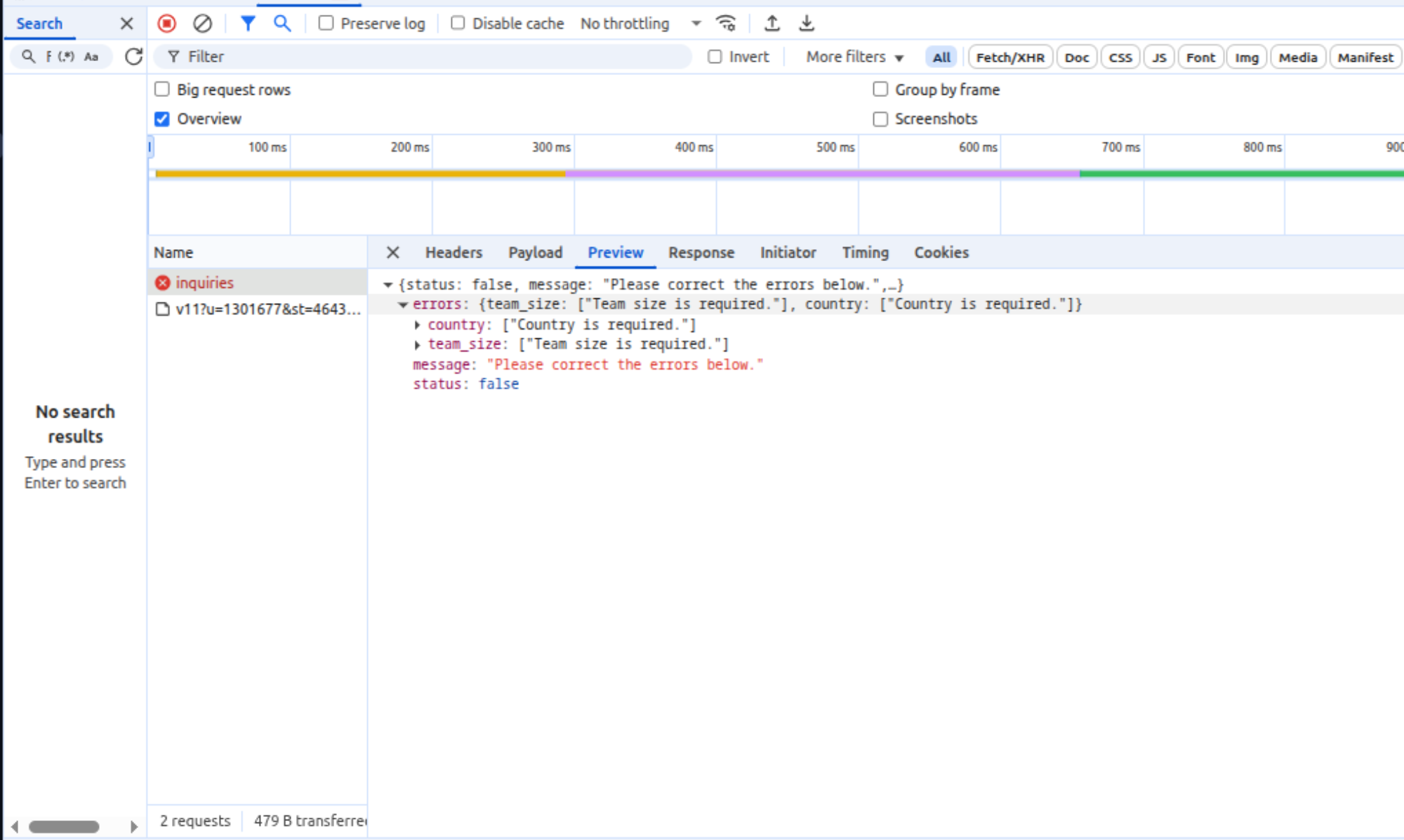Apply the Fetch/XHR request filter
This screenshot has height=840, width=1404.
pos(1009,57)
